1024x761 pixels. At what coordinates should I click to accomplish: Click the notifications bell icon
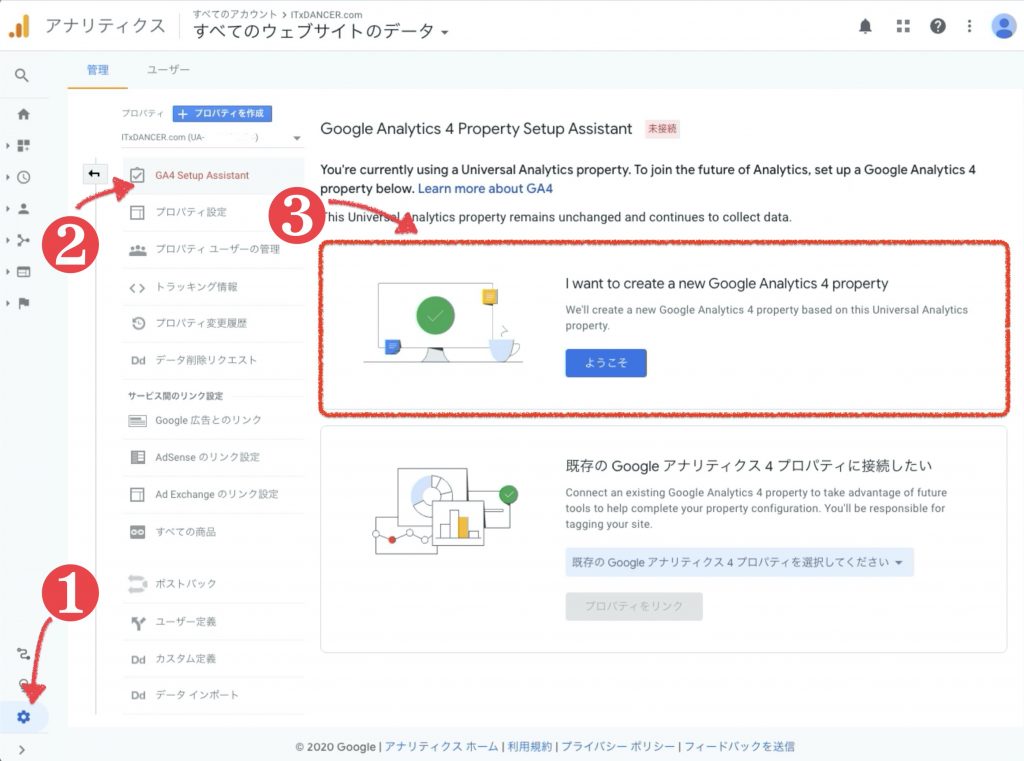point(865,27)
